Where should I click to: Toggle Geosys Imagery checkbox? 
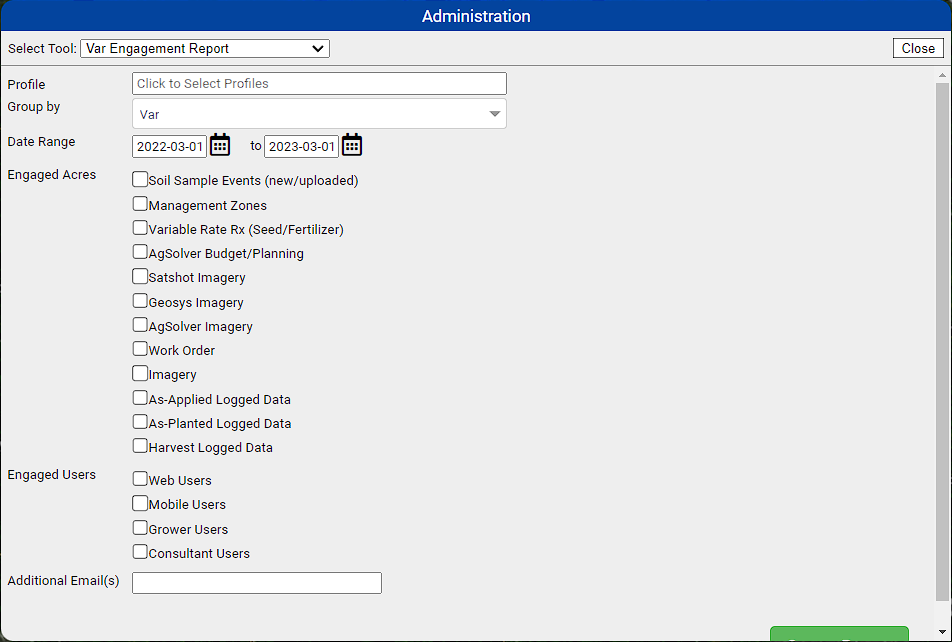pos(140,301)
